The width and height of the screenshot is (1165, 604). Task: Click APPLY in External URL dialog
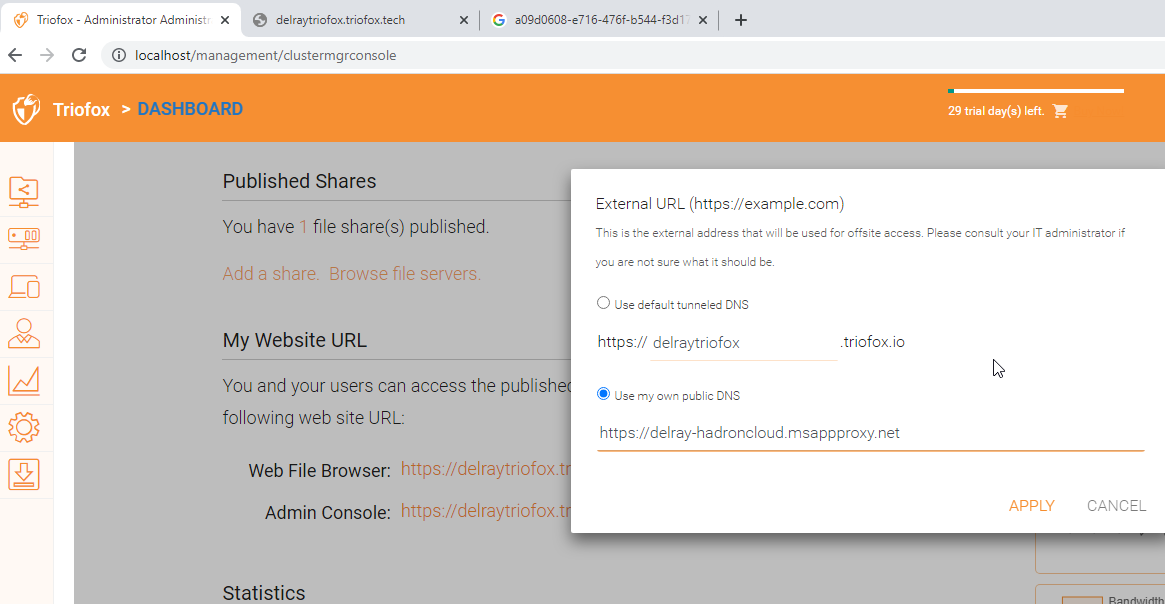coord(1031,506)
